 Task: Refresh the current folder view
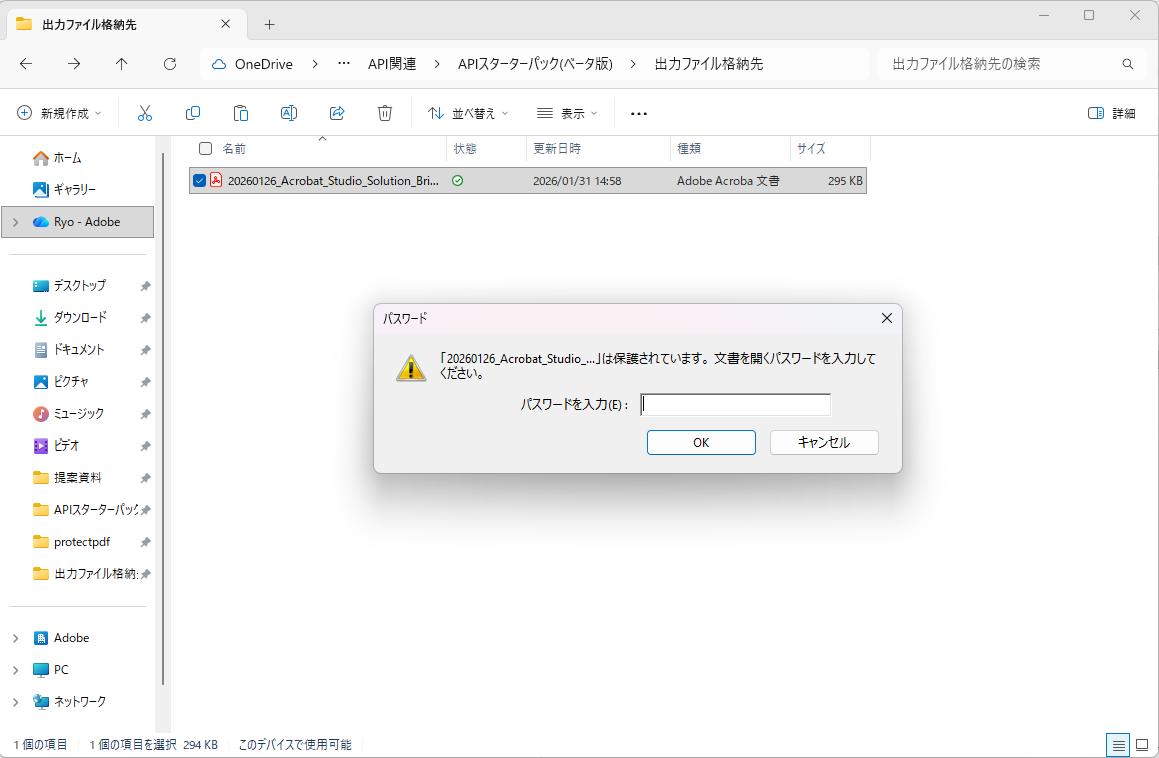(170, 63)
